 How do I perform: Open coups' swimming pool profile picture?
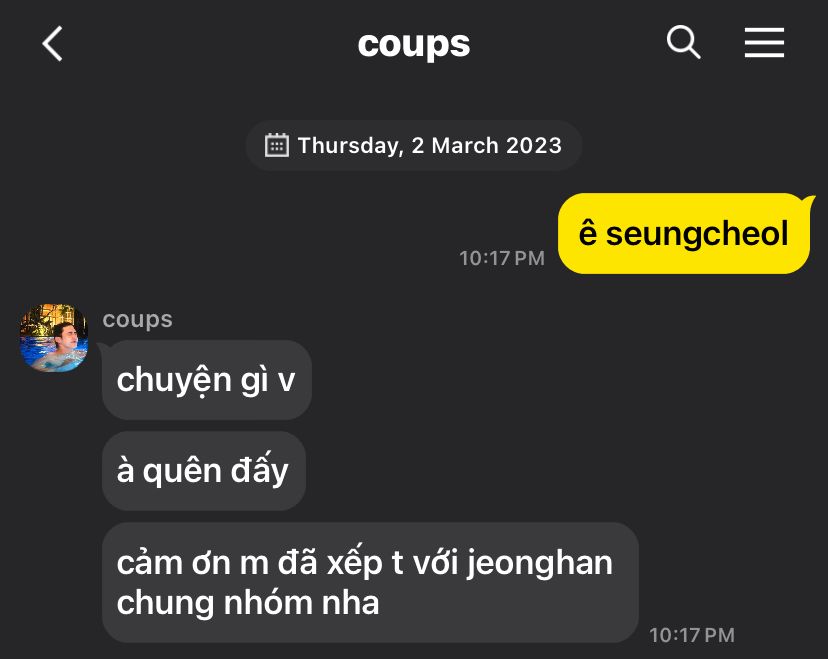tap(53, 338)
